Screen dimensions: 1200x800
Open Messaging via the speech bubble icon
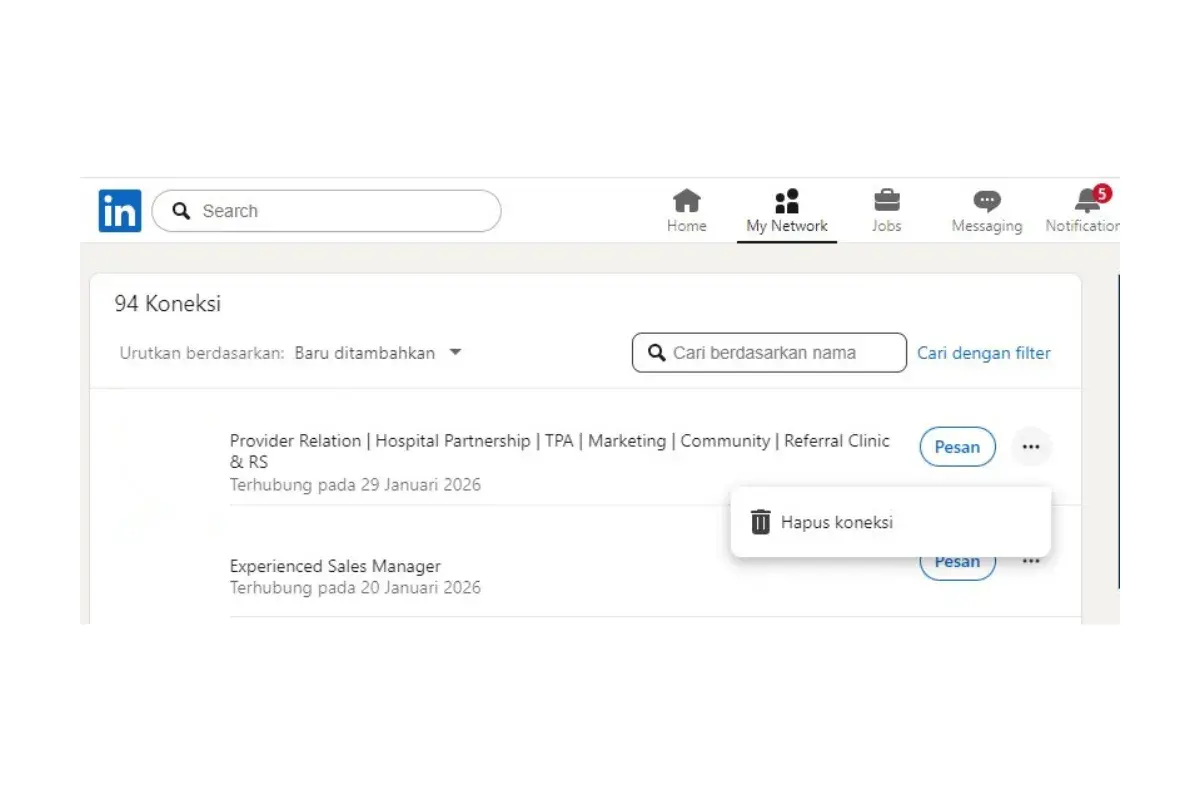point(986,203)
